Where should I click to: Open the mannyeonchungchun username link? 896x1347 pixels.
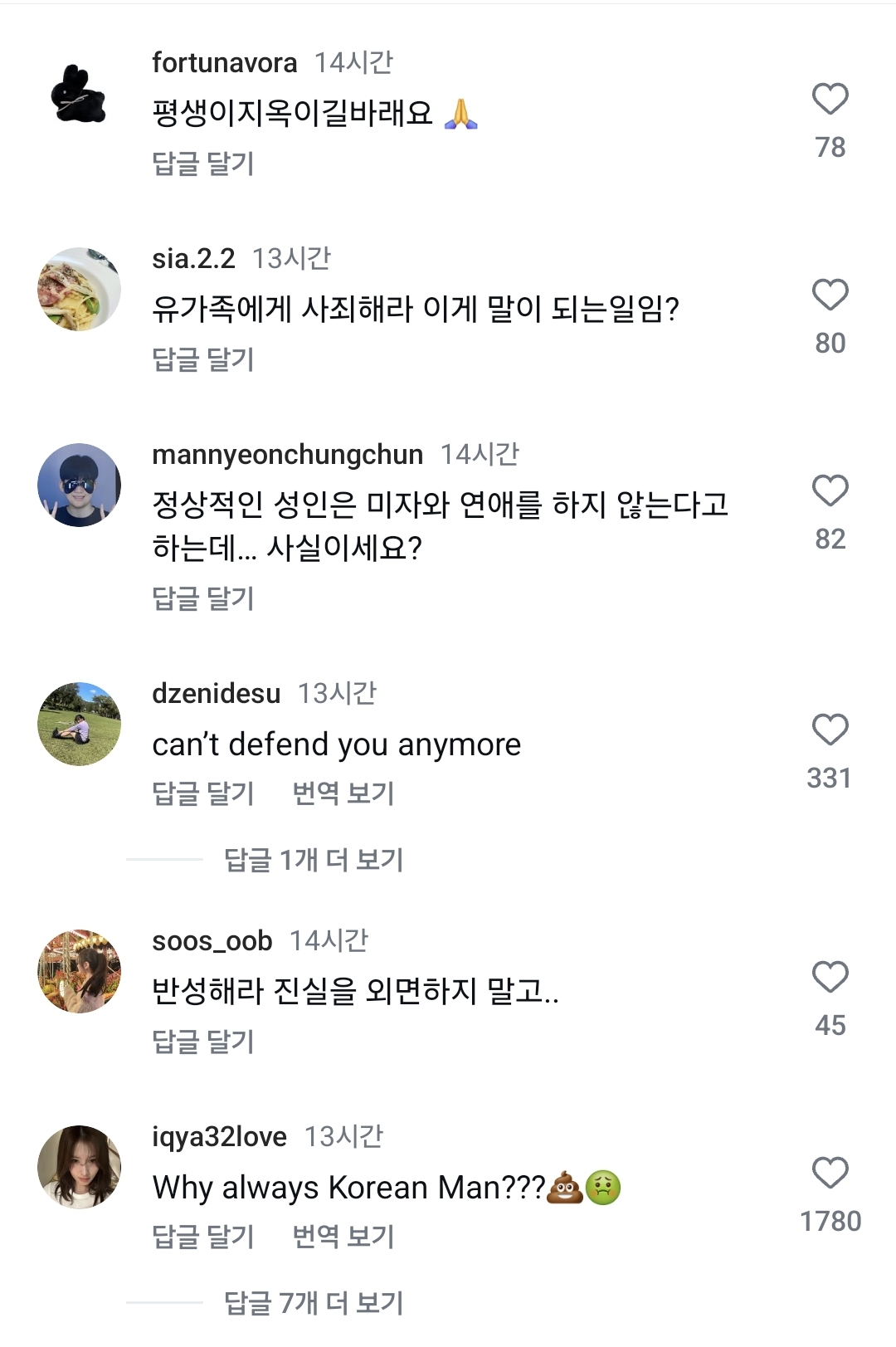tap(287, 455)
